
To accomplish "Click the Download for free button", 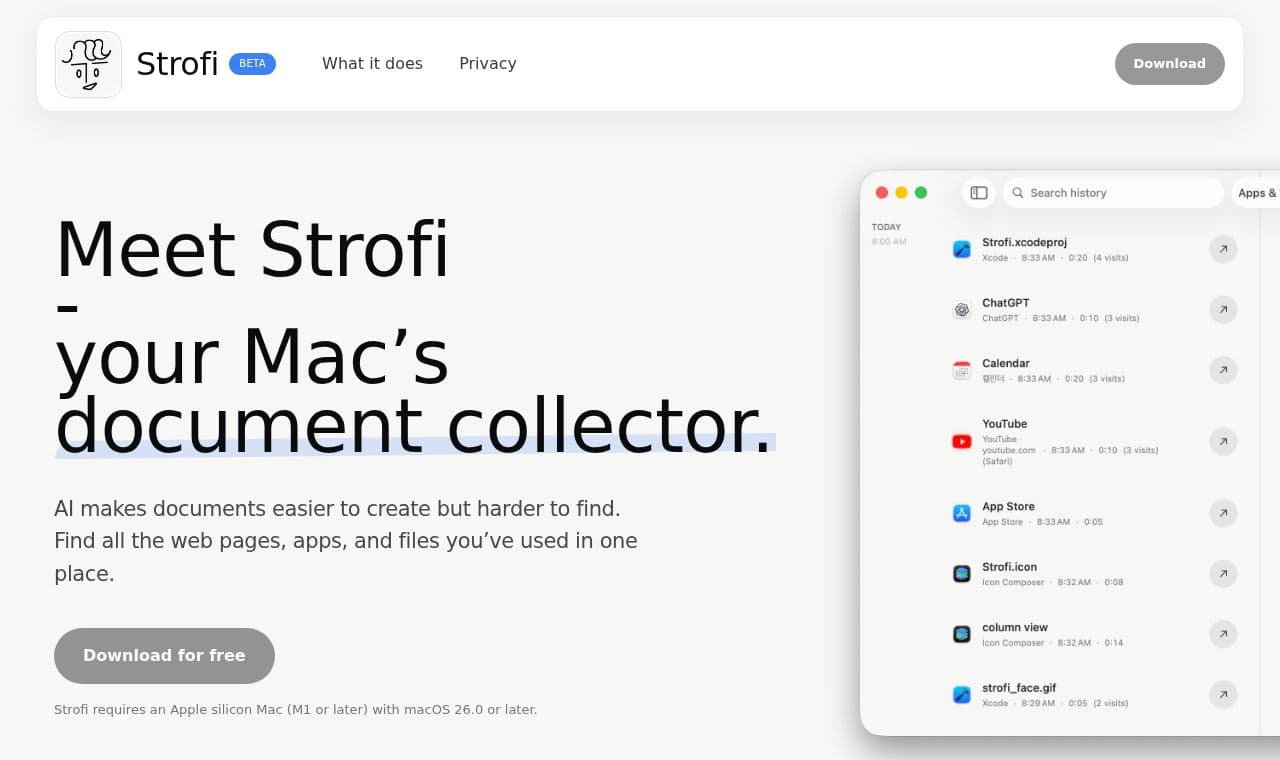I will click(164, 656).
